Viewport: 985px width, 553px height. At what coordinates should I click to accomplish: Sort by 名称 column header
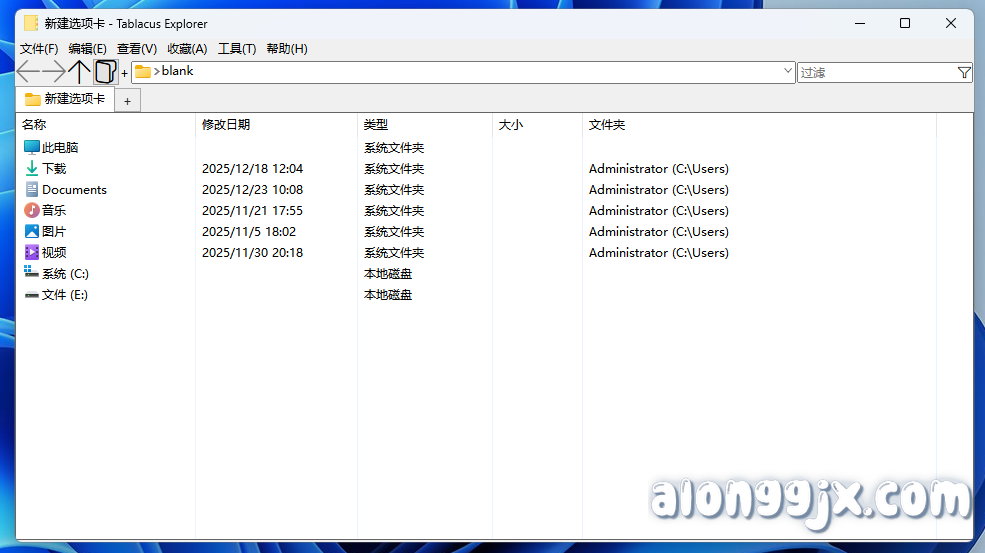point(106,124)
